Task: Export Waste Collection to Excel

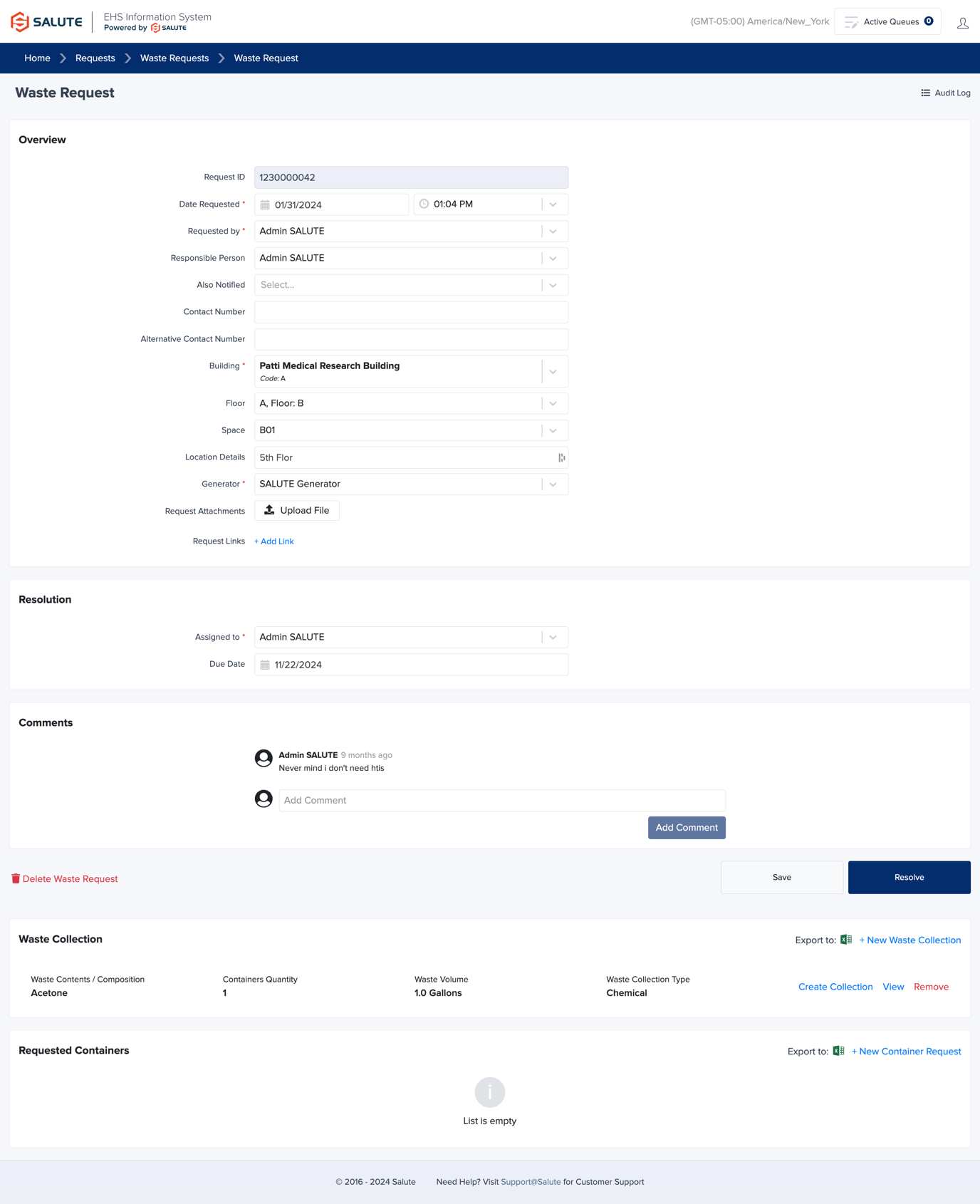Action: 846,940
